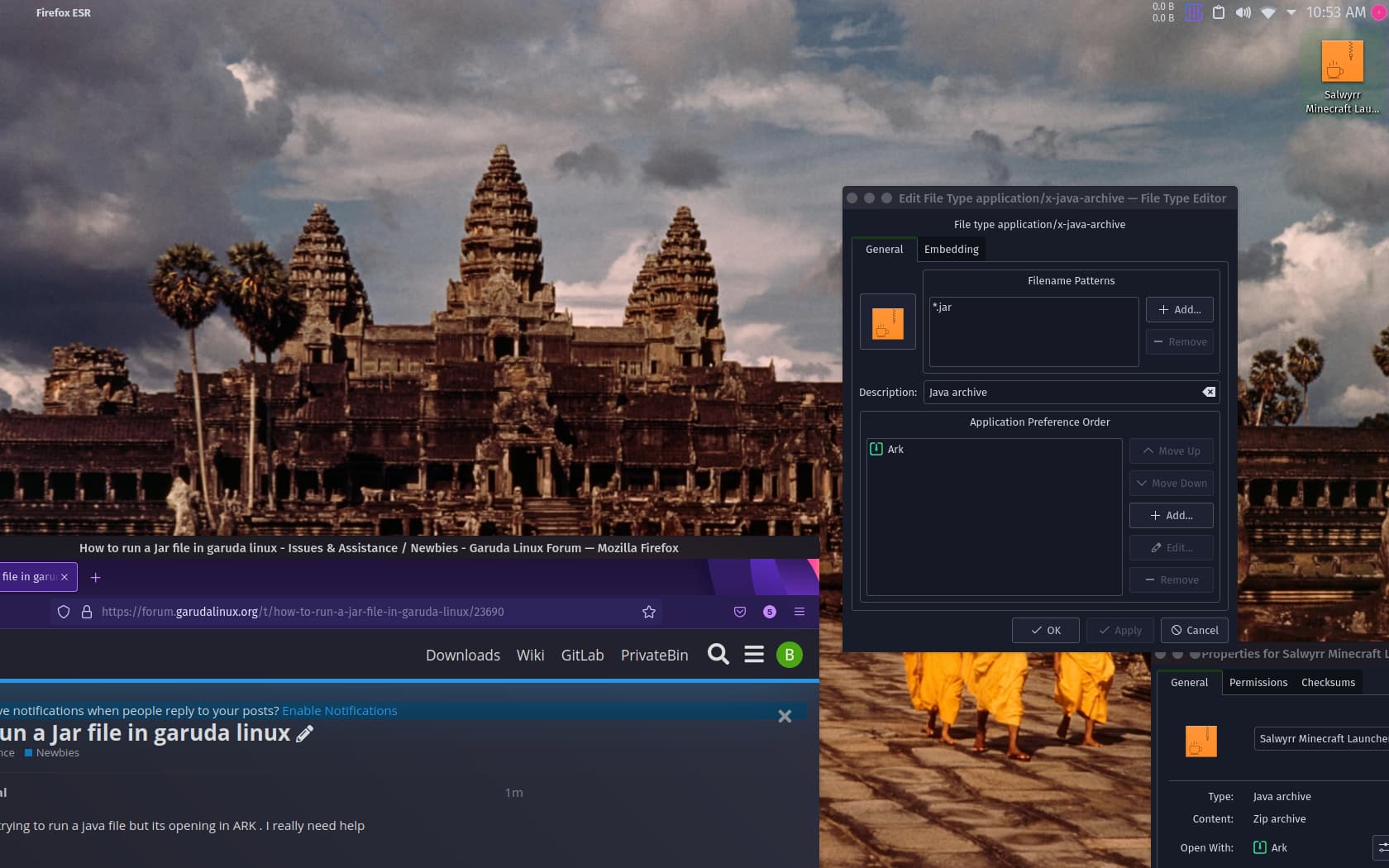The width and height of the screenshot is (1389, 868).
Task: Remove the application from preference order
Action: 1171,579
